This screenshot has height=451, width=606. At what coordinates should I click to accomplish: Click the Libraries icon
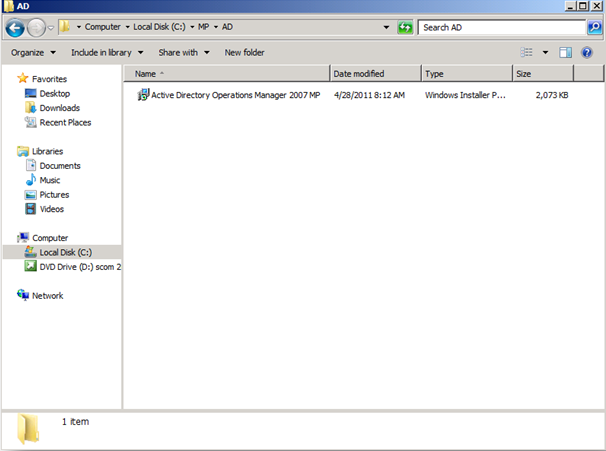23,151
